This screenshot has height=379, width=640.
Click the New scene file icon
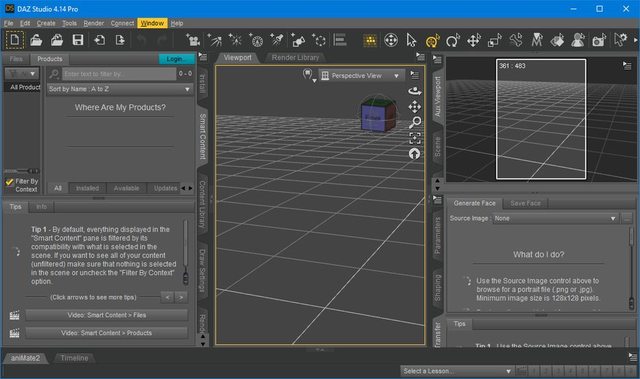(15, 40)
